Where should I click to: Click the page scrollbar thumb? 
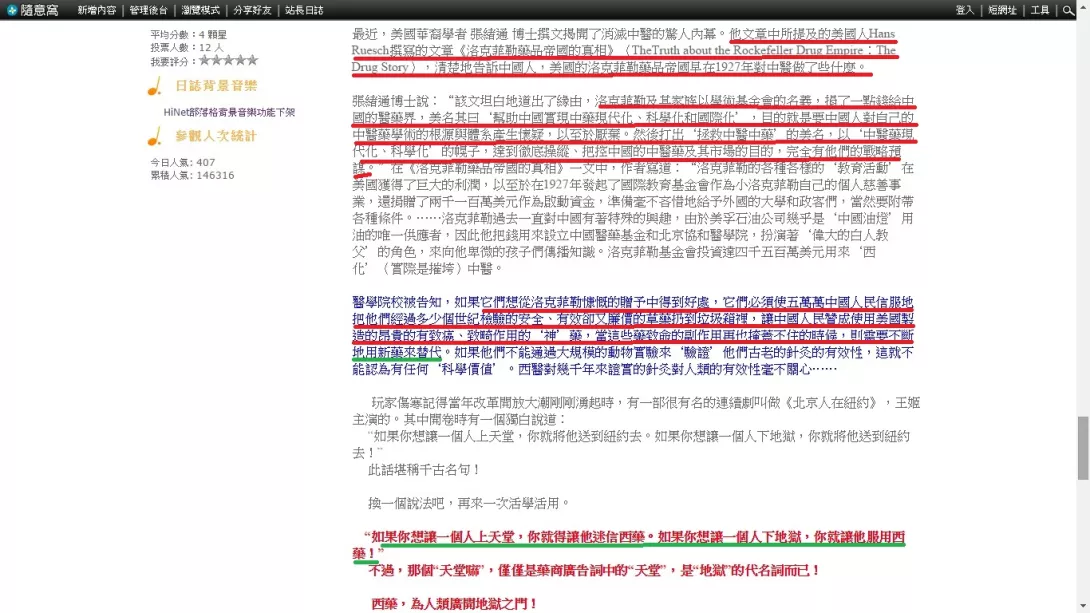1083,448
